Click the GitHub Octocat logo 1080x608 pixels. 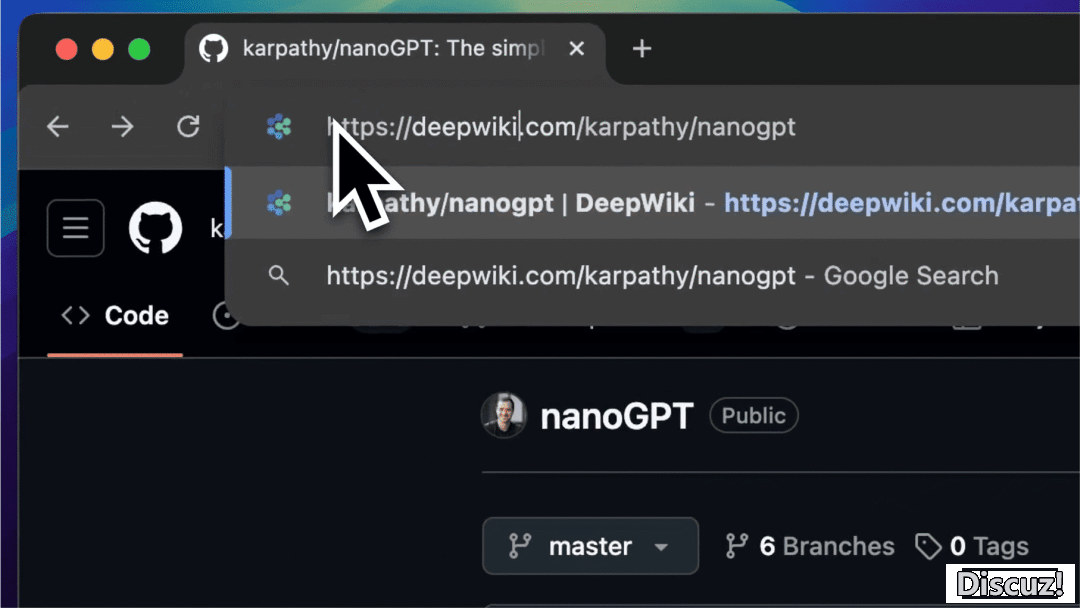tap(156, 228)
